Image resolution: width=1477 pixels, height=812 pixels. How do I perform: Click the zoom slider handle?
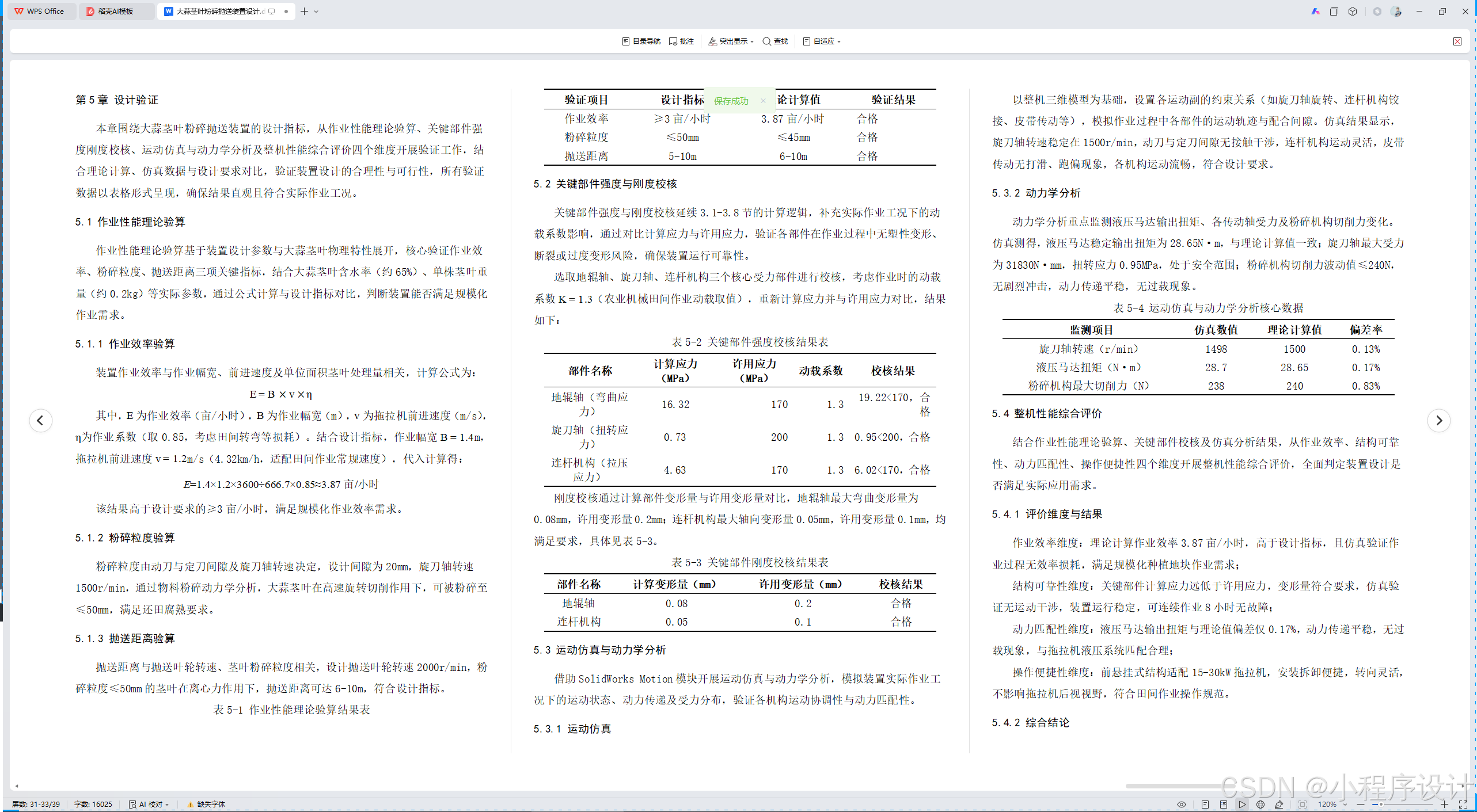click(1381, 804)
